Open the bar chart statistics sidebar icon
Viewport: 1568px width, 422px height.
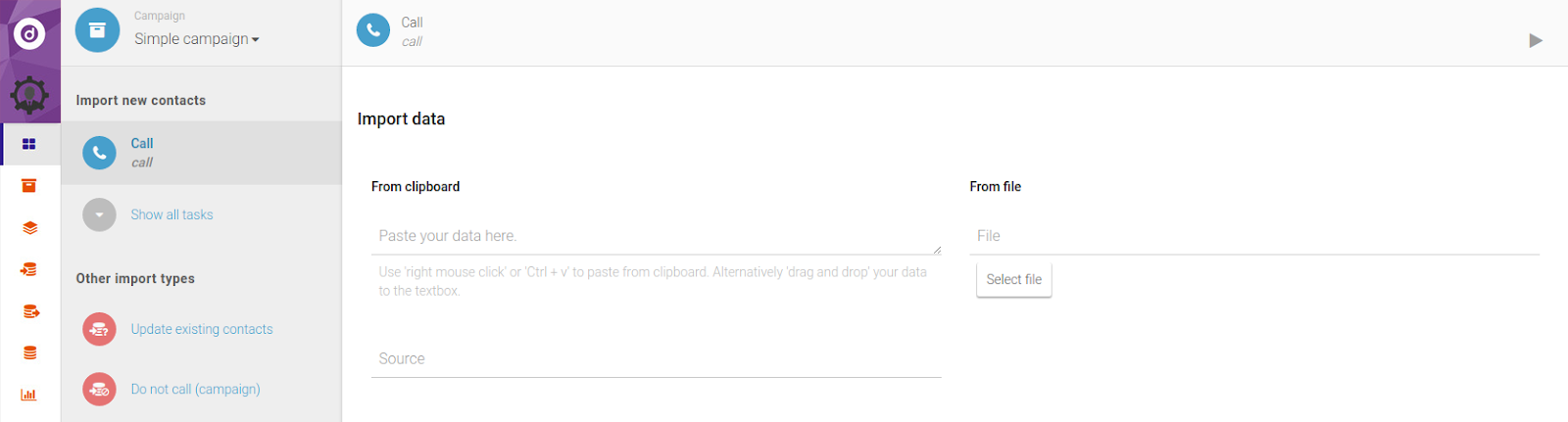[29, 395]
